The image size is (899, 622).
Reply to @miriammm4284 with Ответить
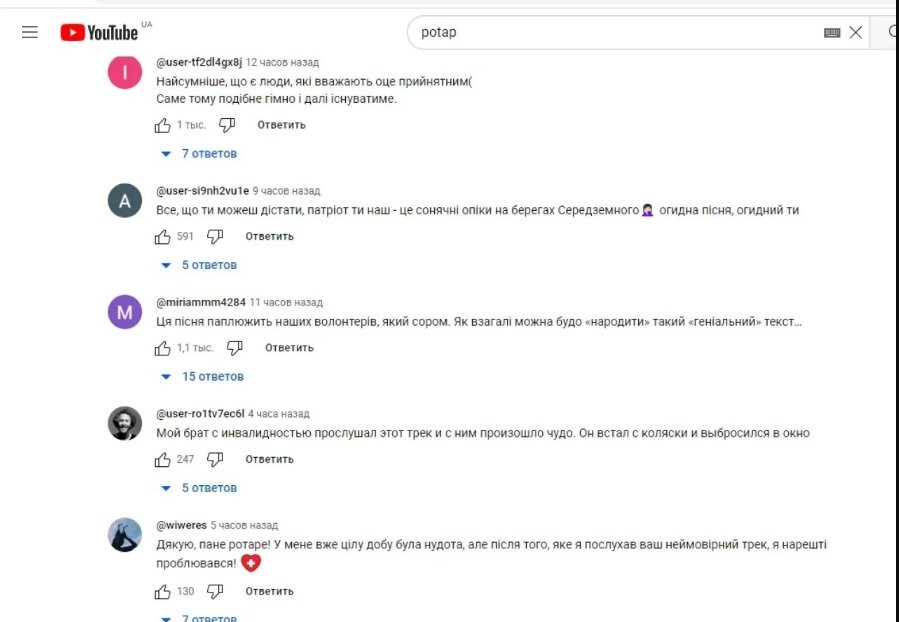click(x=289, y=348)
